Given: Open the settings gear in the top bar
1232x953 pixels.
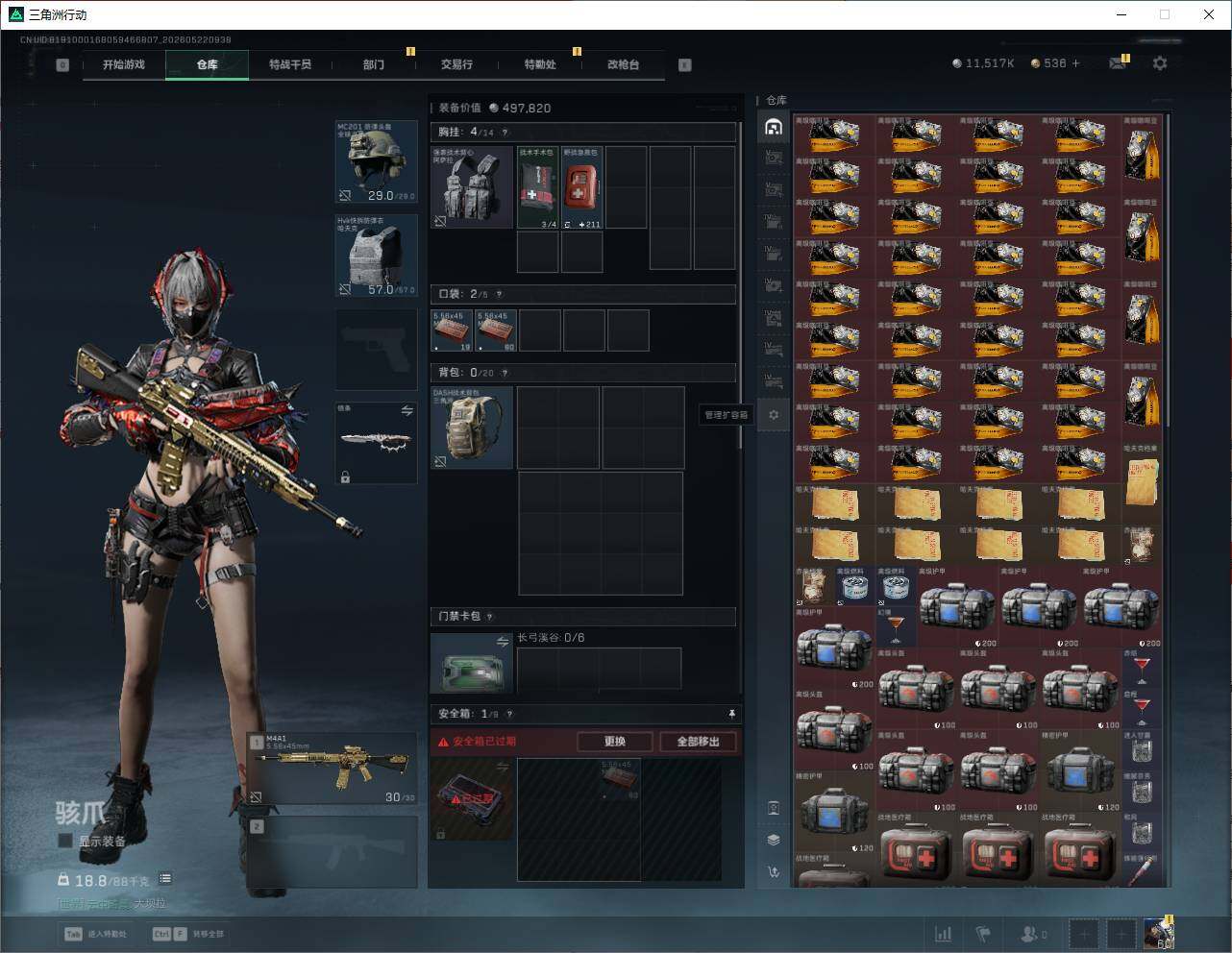Looking at the screenshot, I should [x=1160, y=63].
